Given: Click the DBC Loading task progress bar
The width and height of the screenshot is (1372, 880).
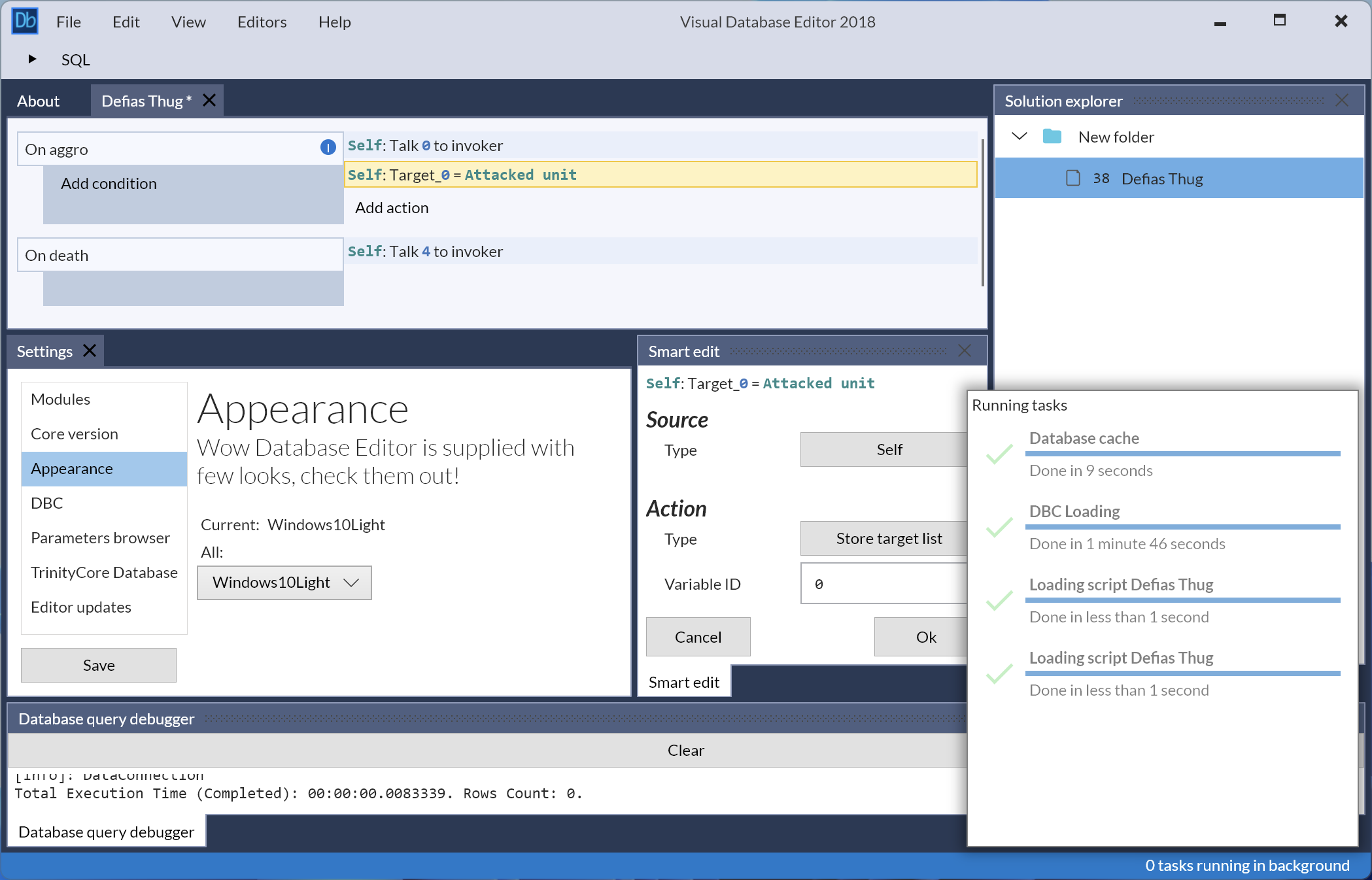Looking at the screenshot, I should pyautogui.click(x=1184, y=528).
